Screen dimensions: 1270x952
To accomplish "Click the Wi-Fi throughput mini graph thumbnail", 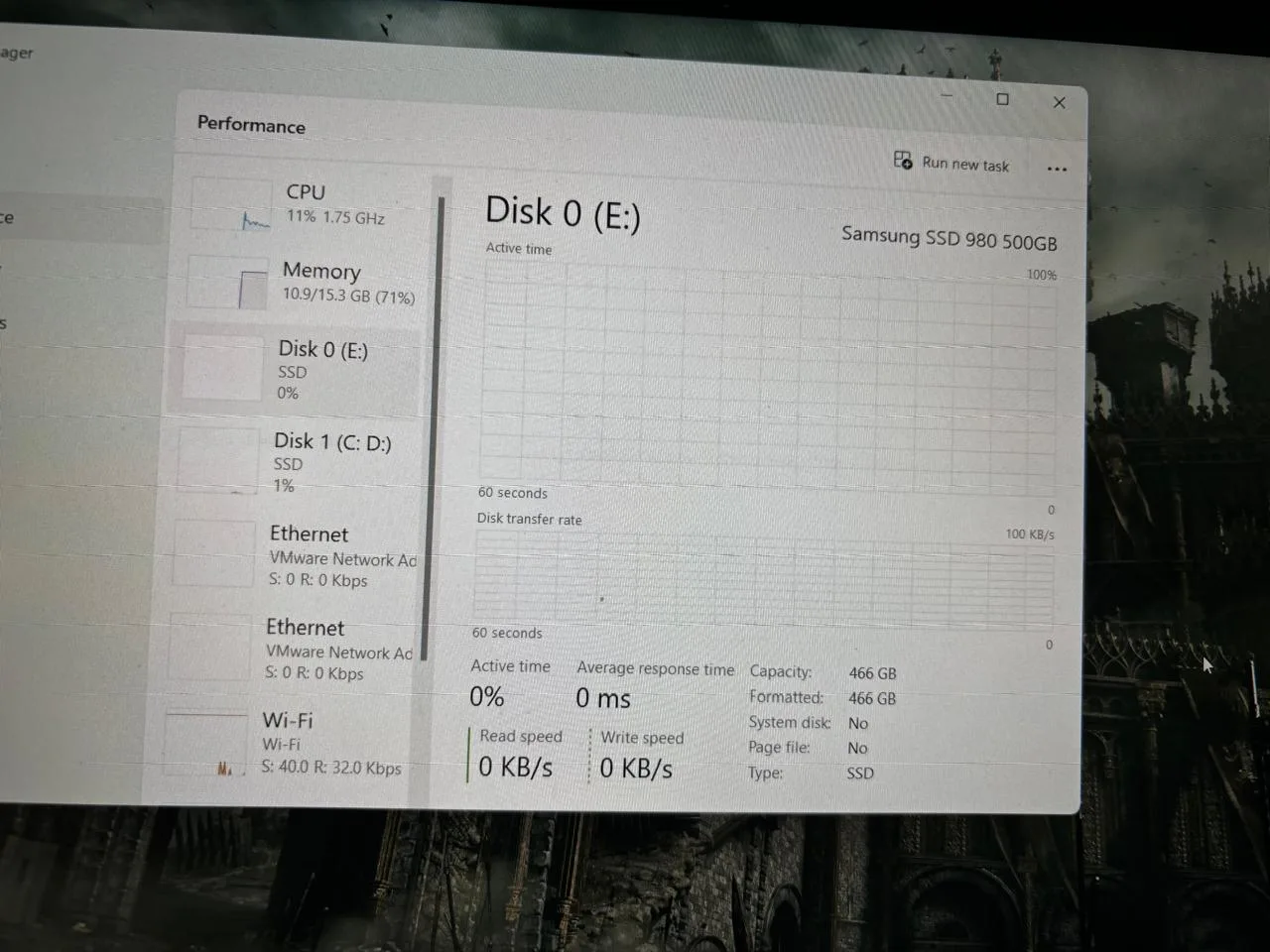I will [x=205, y=744].
